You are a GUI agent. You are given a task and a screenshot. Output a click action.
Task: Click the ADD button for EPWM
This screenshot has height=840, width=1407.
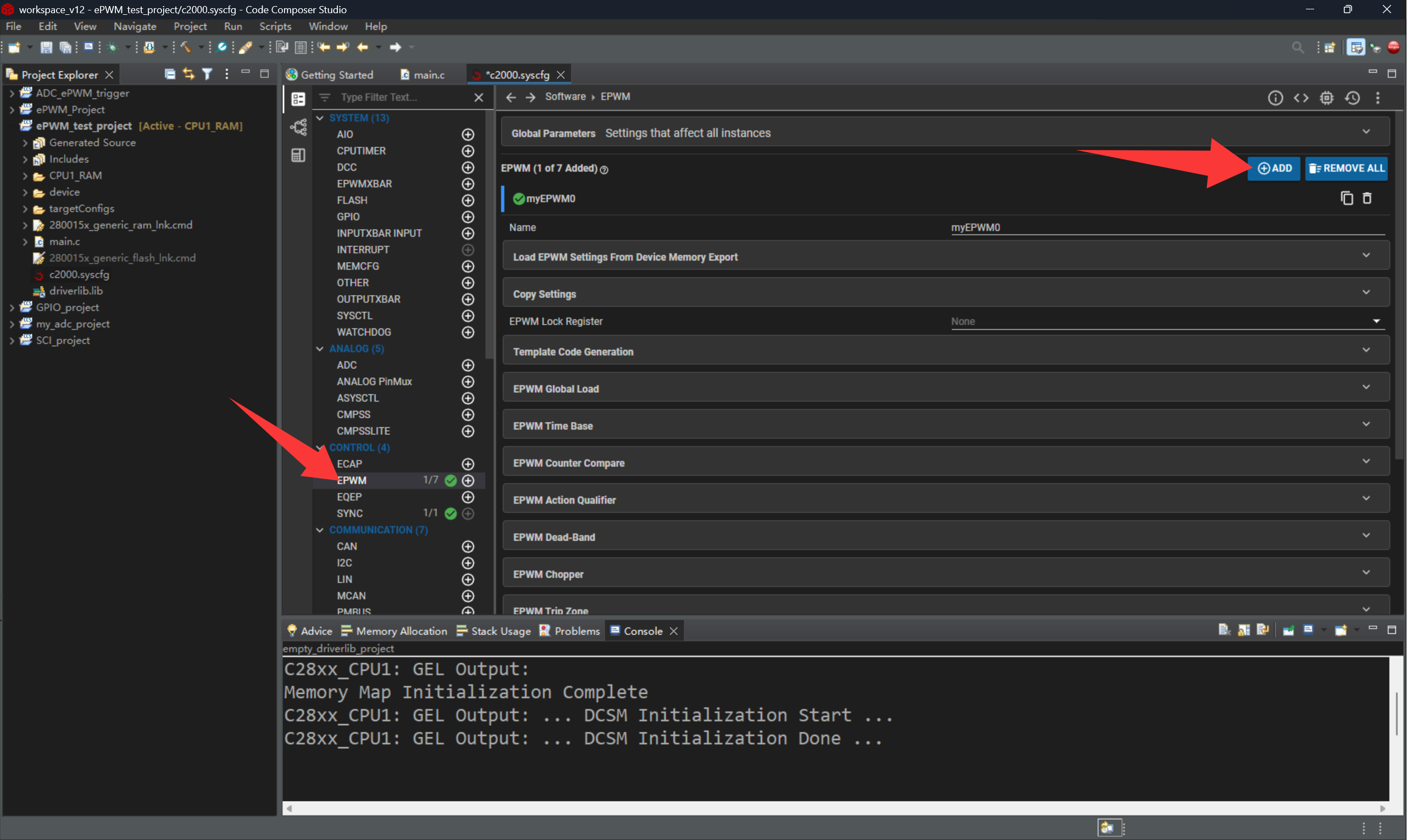(1273, 168)
